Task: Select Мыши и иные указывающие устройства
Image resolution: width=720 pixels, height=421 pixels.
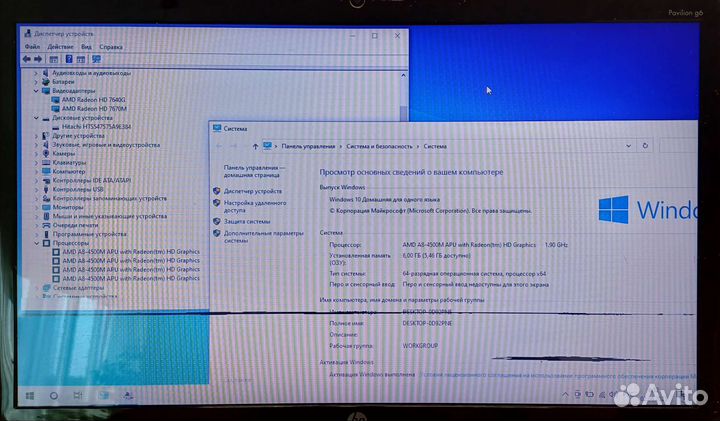Action: [x=110, y=216]
